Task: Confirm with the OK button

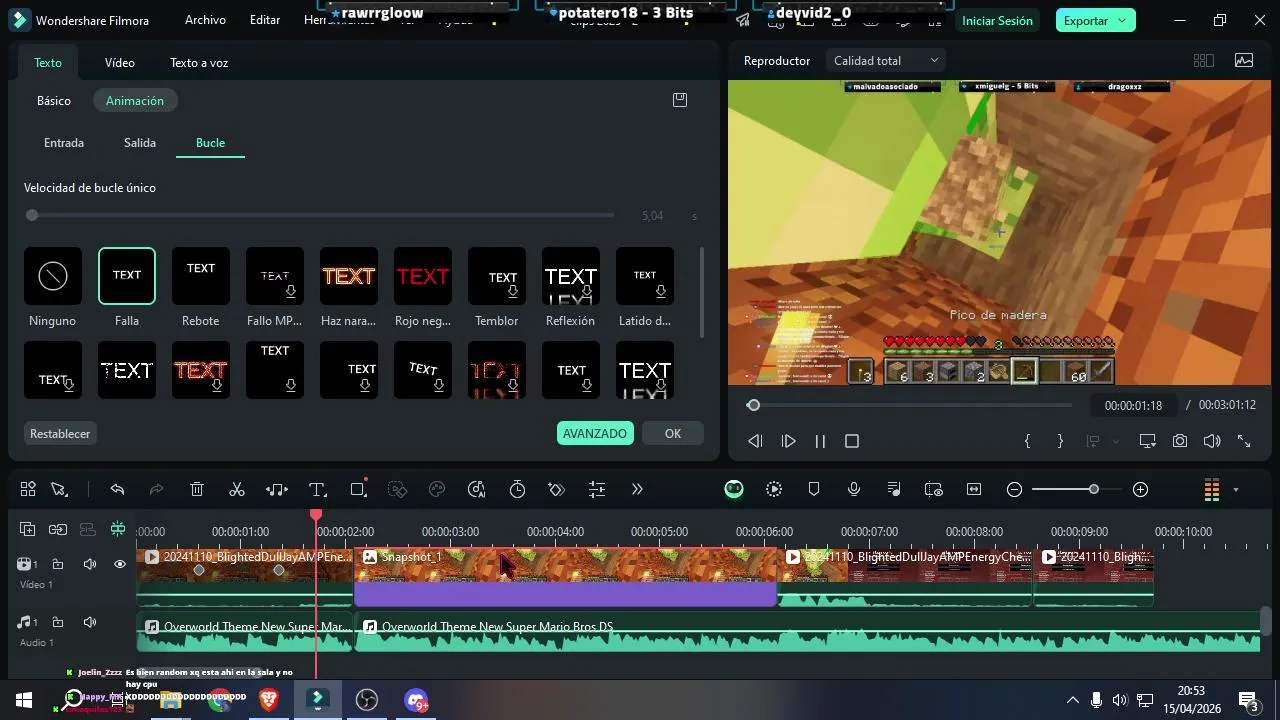Action: (673, 434)
